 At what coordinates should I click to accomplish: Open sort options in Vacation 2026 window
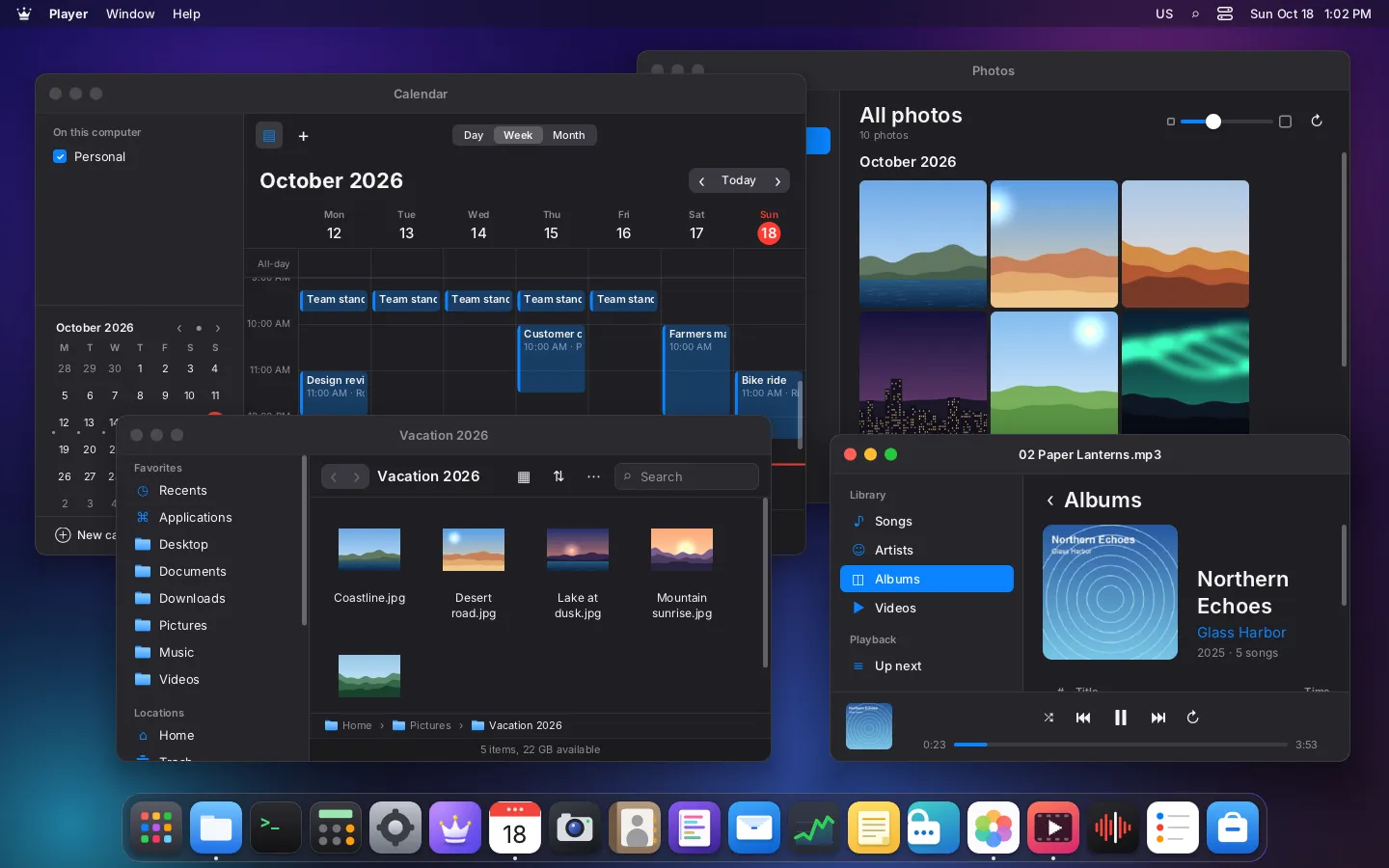558,476
